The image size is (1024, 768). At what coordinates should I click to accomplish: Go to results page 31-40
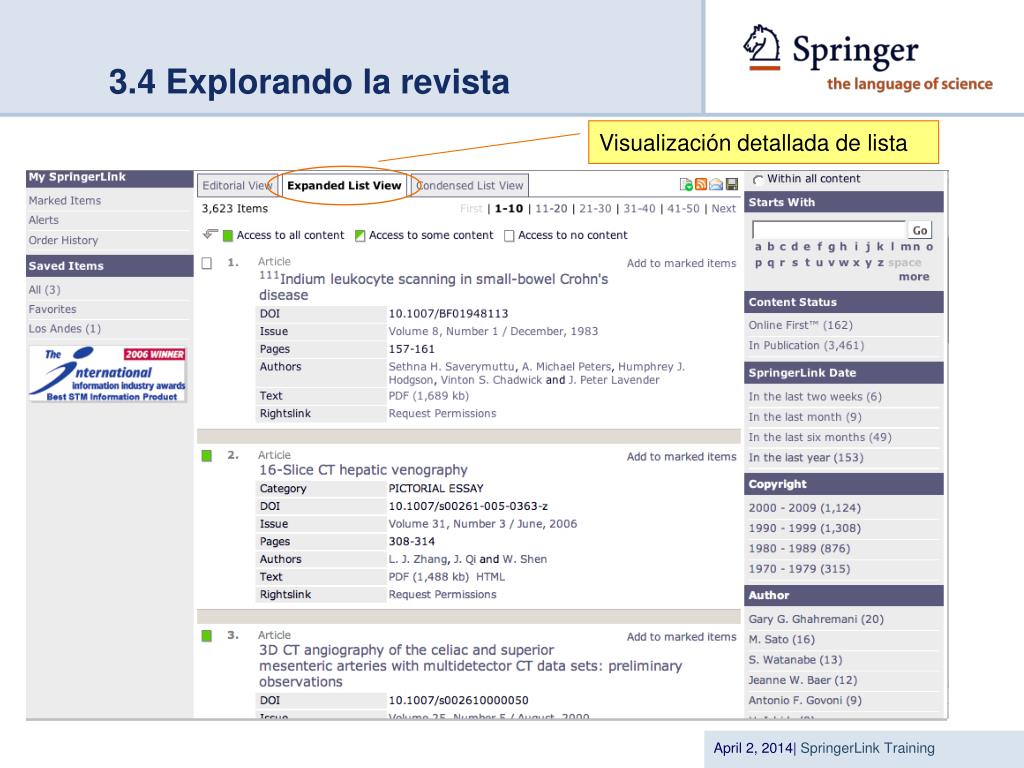639,208
